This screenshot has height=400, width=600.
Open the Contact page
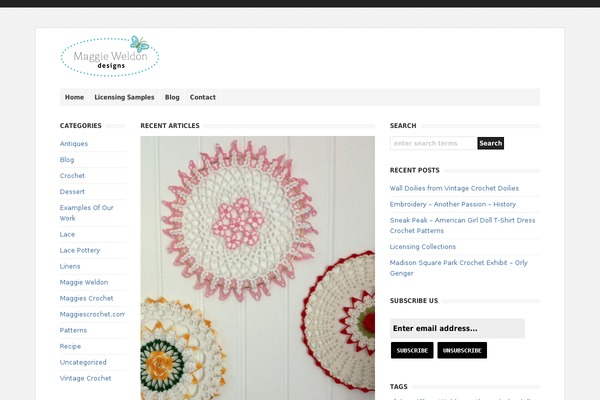203,97
